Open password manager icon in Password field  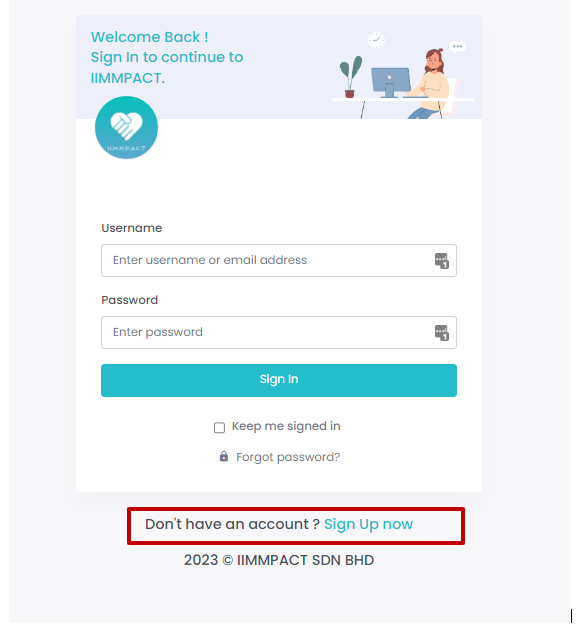442,333
